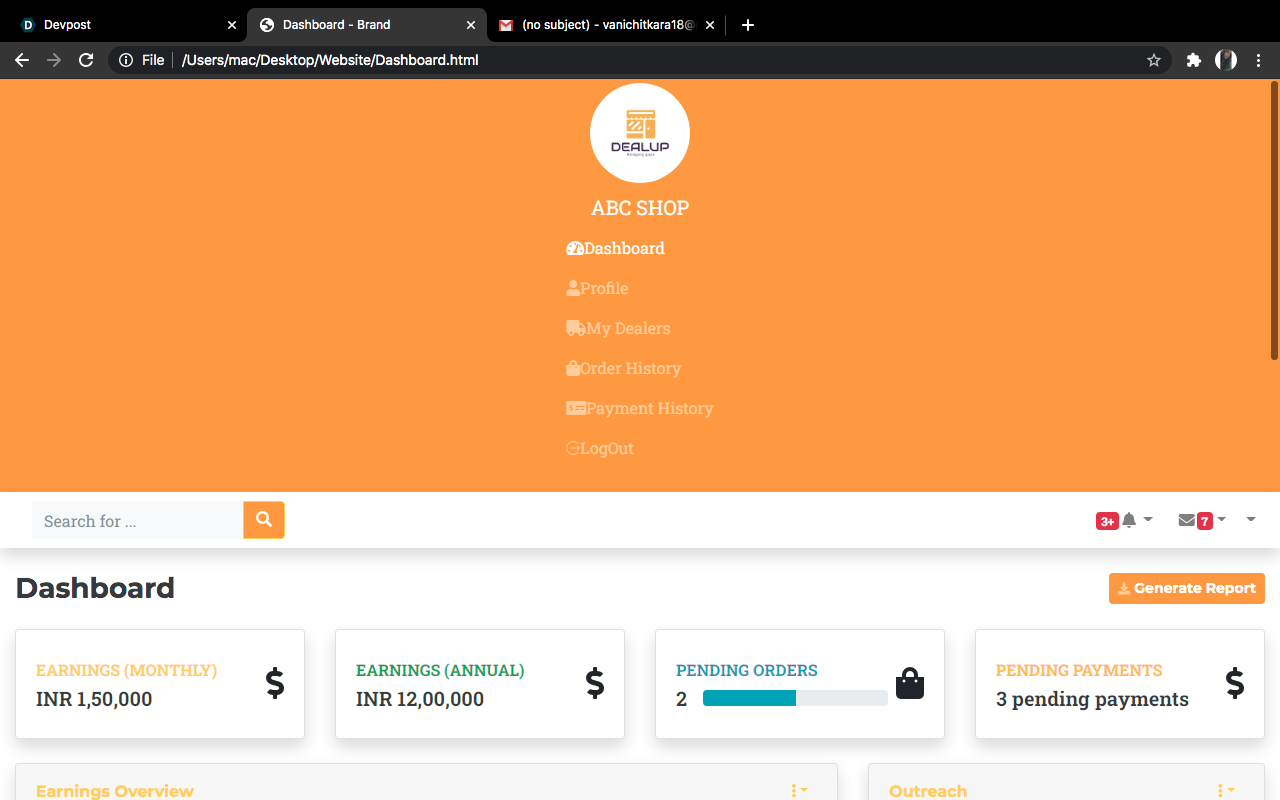Click the shopping bag icon on Pending Orders card
Image resolution: width=1280 pixels, height=800 pixels.
coord(910,683)
